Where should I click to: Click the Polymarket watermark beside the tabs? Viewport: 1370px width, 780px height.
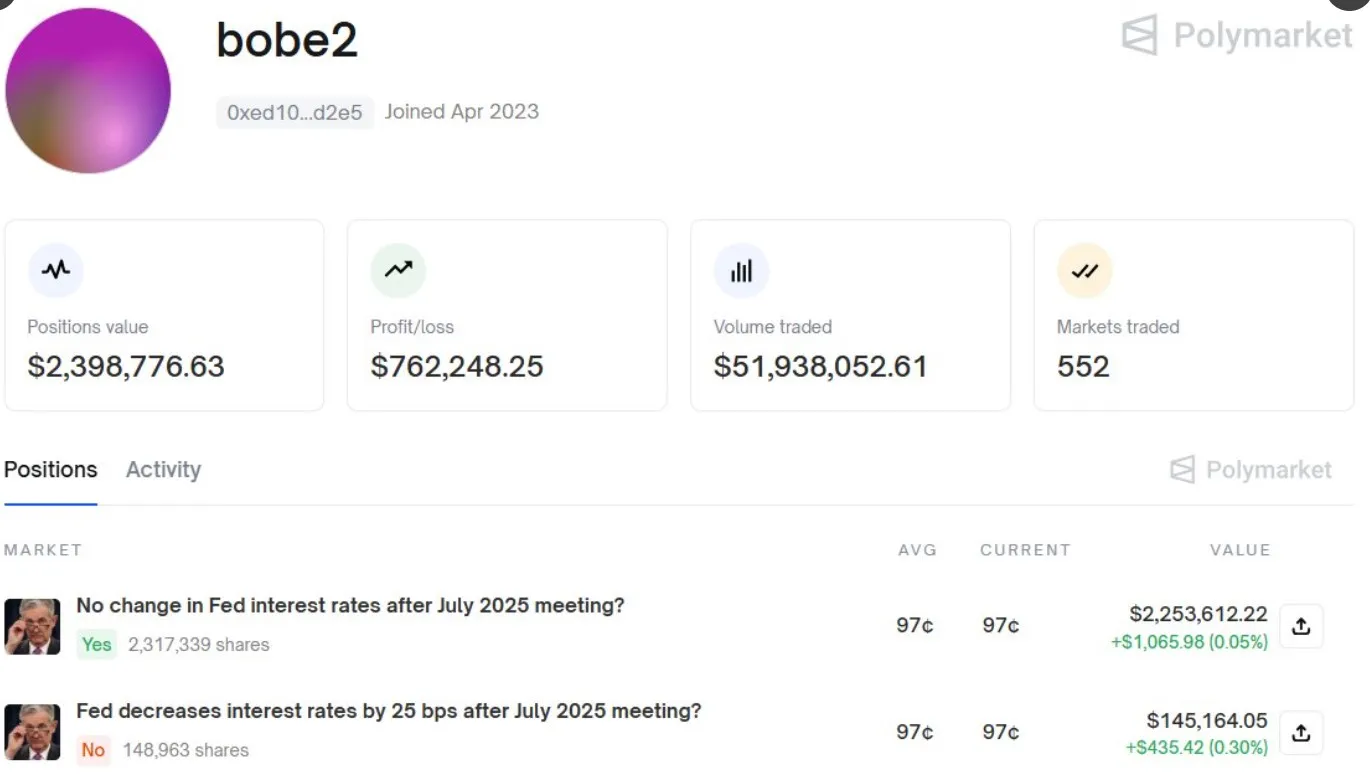tap(1250, 470)
